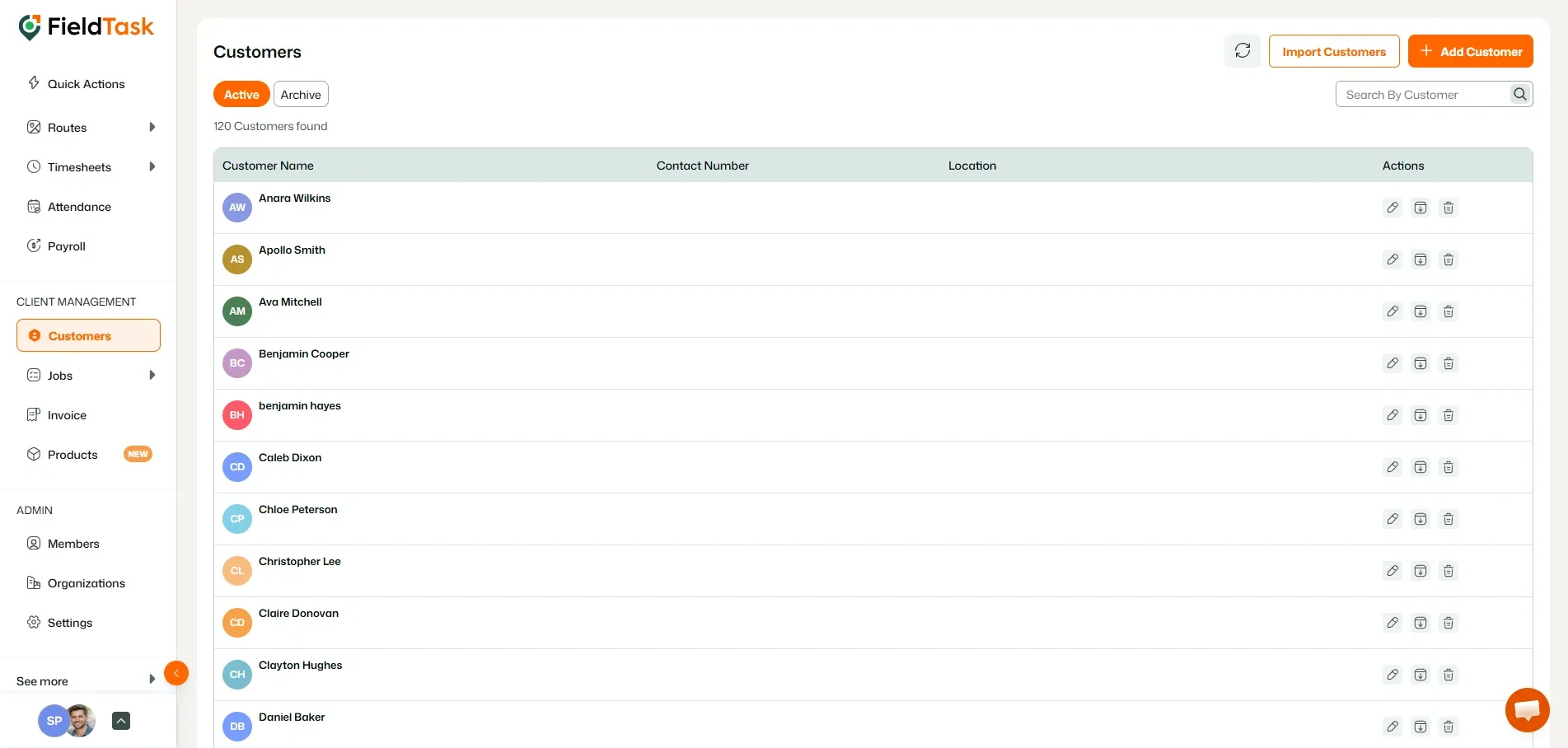
Task: Edit Daniel Baker with the pencil icon
Action: [x=1392, y=727]
